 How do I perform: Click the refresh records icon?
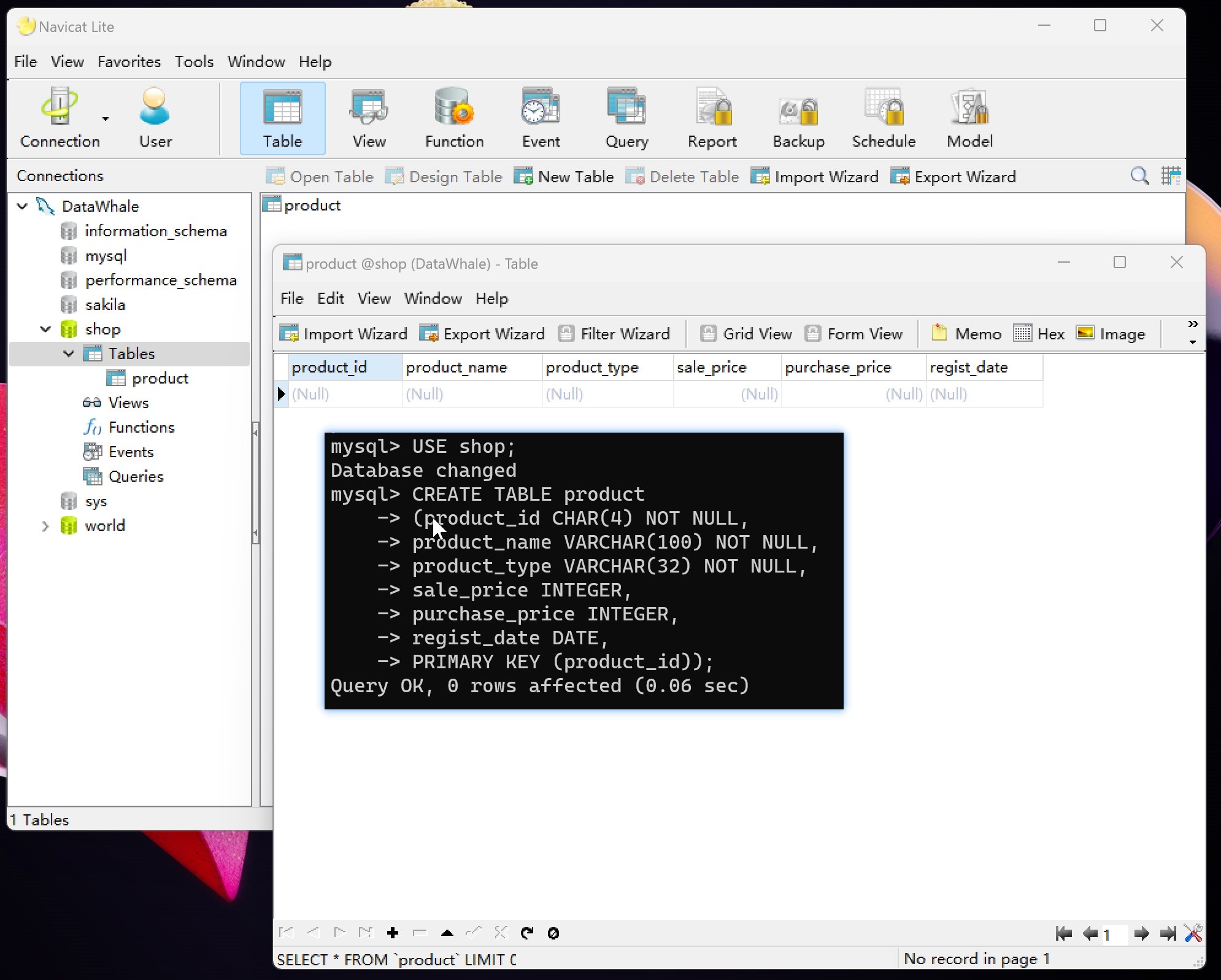(x=527, y=933)
